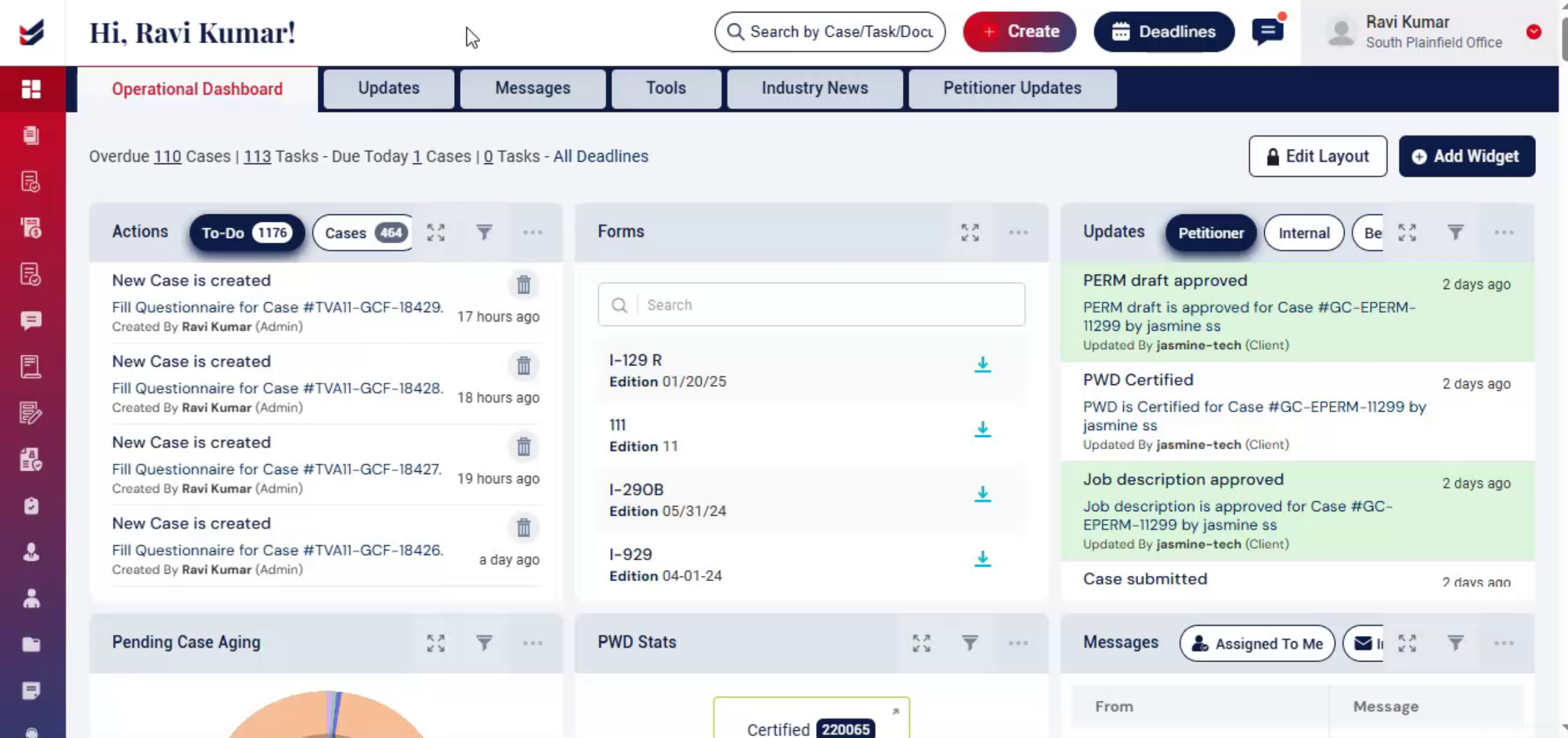This screenshot has height=738, width=1568.
Task: Download the I-129 R form
Action: pyautogui.click(x=982, y=364)
